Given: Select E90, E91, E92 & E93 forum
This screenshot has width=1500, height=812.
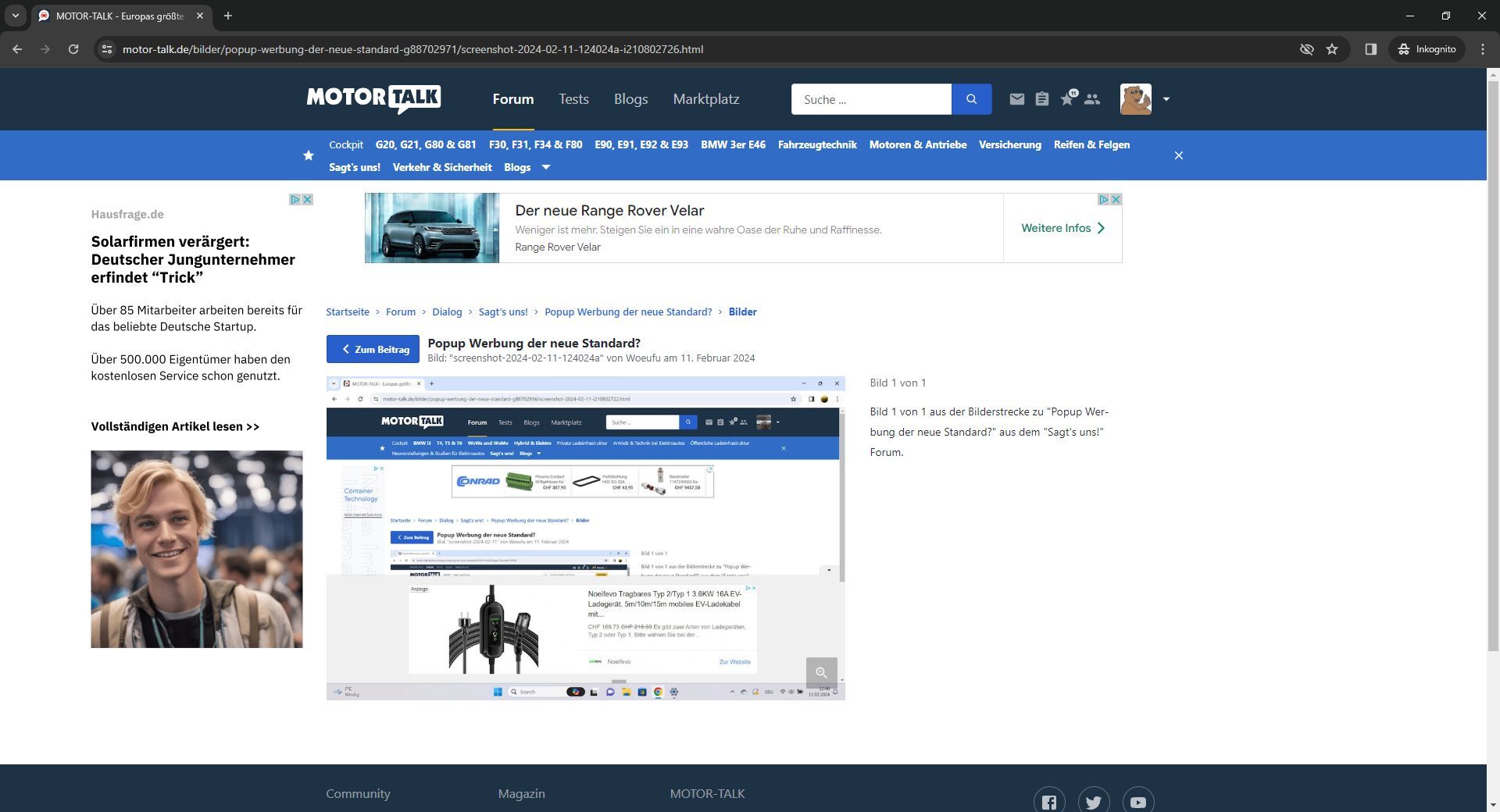Looking at the screenshot, I should [x=641, y=144].
